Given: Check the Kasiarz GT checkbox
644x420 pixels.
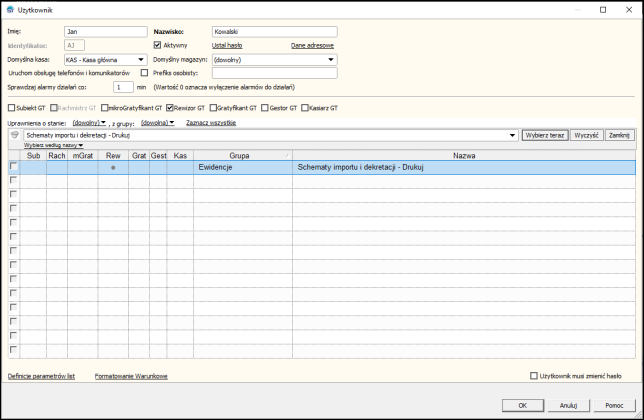Looking at the screenshot, I should (x=305, y=108).
